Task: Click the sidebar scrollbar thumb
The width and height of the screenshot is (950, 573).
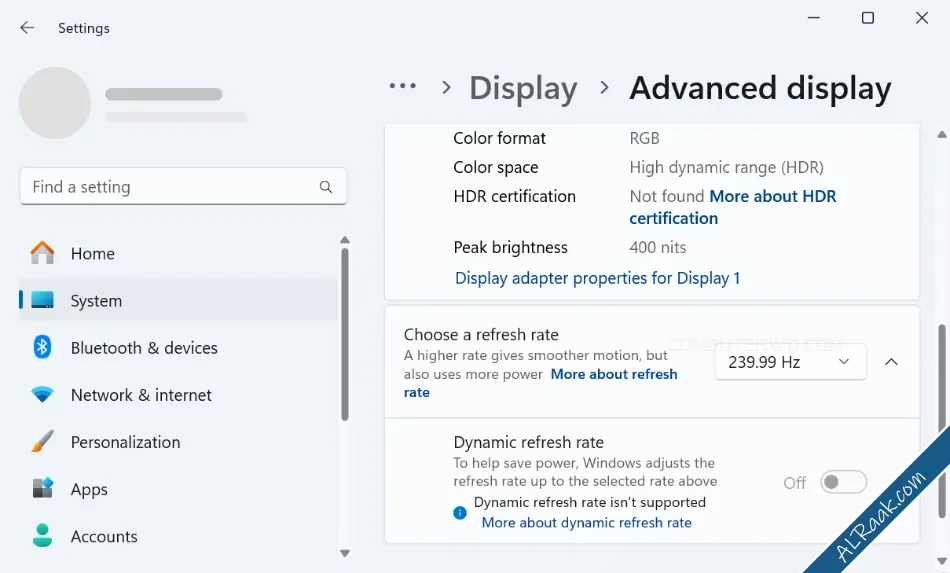Action: pyautogui.click(x=345, y=334)
